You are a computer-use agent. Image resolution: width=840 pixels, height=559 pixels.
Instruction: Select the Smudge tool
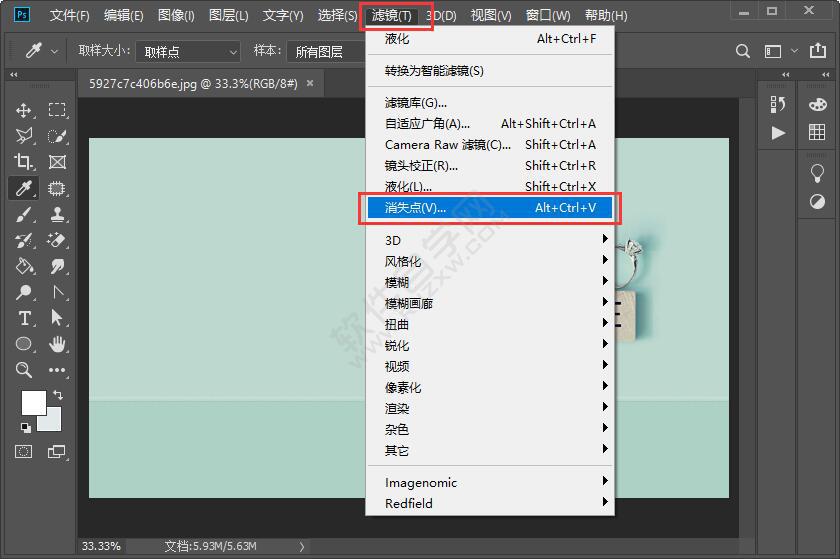[x=57, y=266]
